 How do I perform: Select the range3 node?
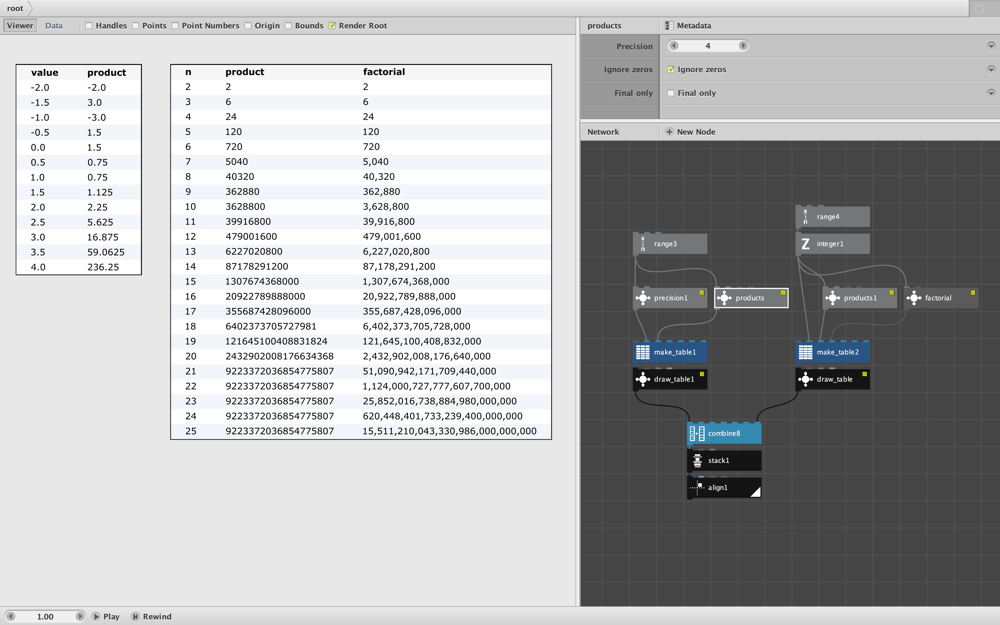pos(670,244)
